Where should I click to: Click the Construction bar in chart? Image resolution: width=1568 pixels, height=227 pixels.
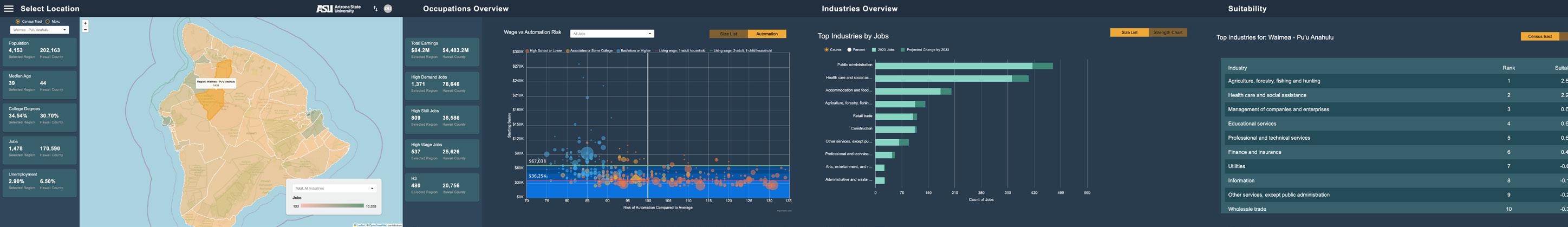[x=896, y=129]
